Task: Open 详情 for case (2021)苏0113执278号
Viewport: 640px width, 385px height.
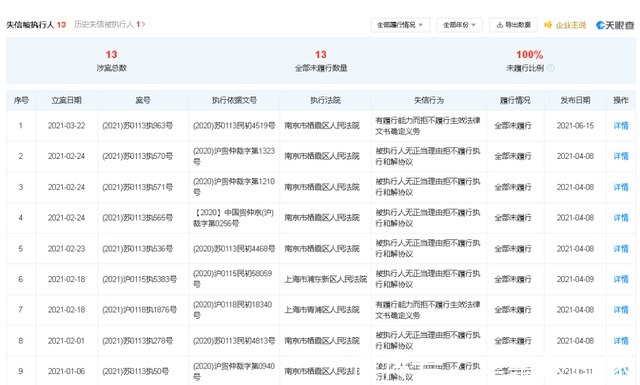Action: pos(621,341)
